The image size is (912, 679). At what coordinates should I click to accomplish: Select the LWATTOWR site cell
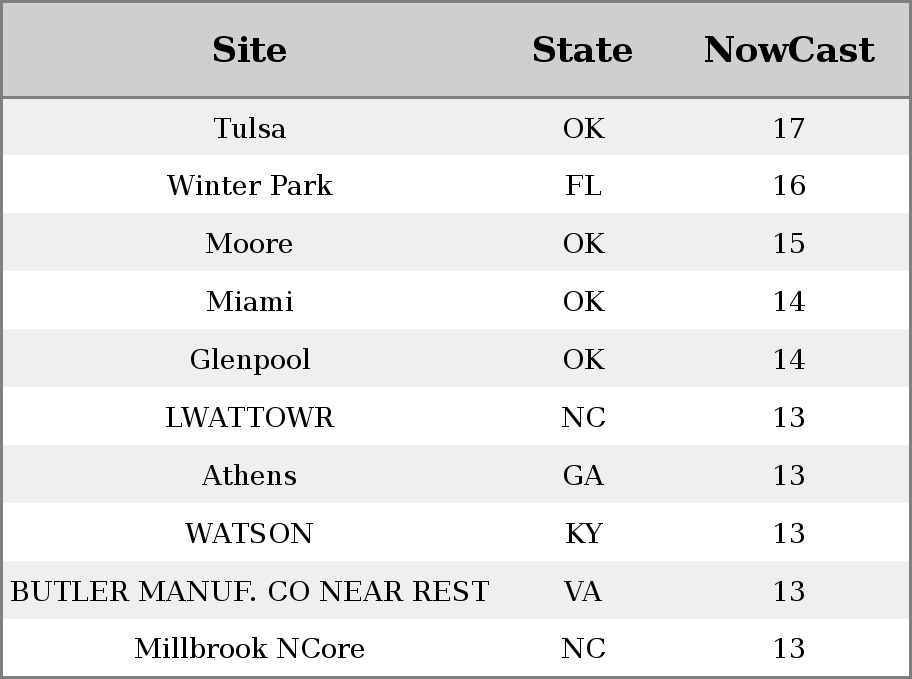250,417
